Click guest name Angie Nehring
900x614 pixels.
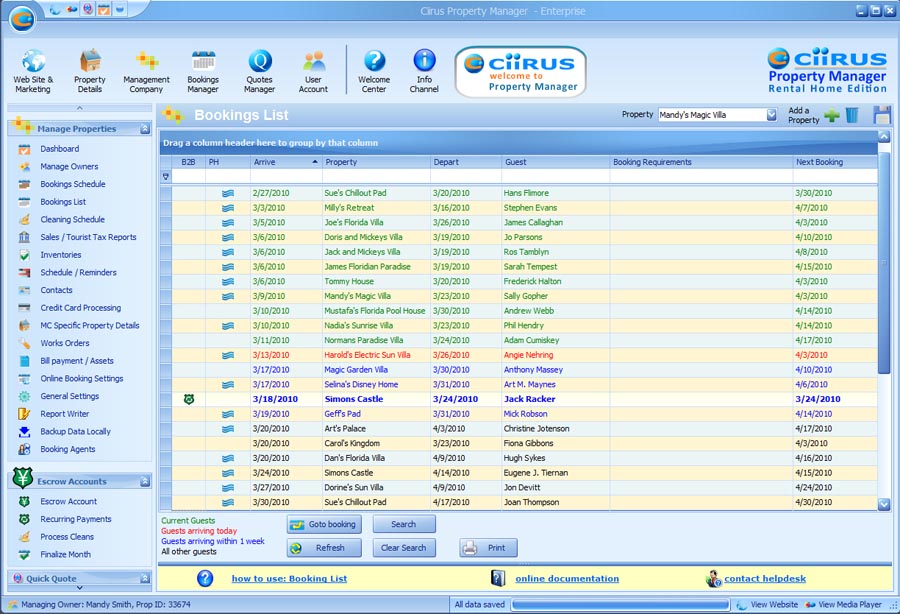529,355
